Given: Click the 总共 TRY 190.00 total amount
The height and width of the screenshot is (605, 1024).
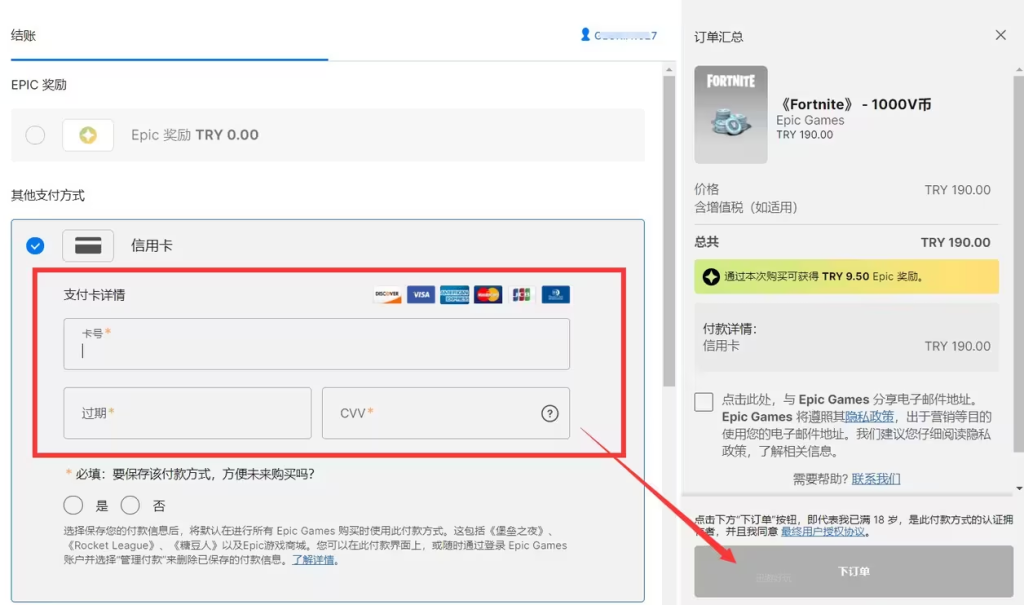Looking at the screenshot, I should point(955,242).
